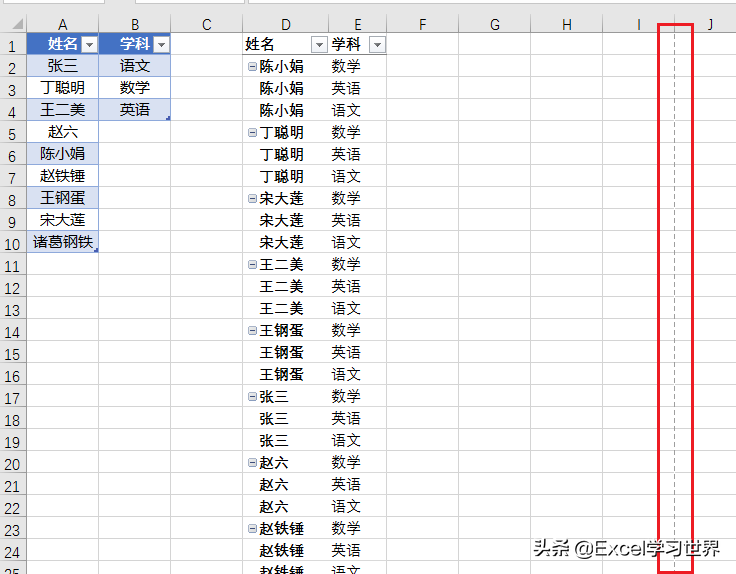This screenshot has height=574, width=736.
Task: Select row 5 header
Action: point(13,134)
